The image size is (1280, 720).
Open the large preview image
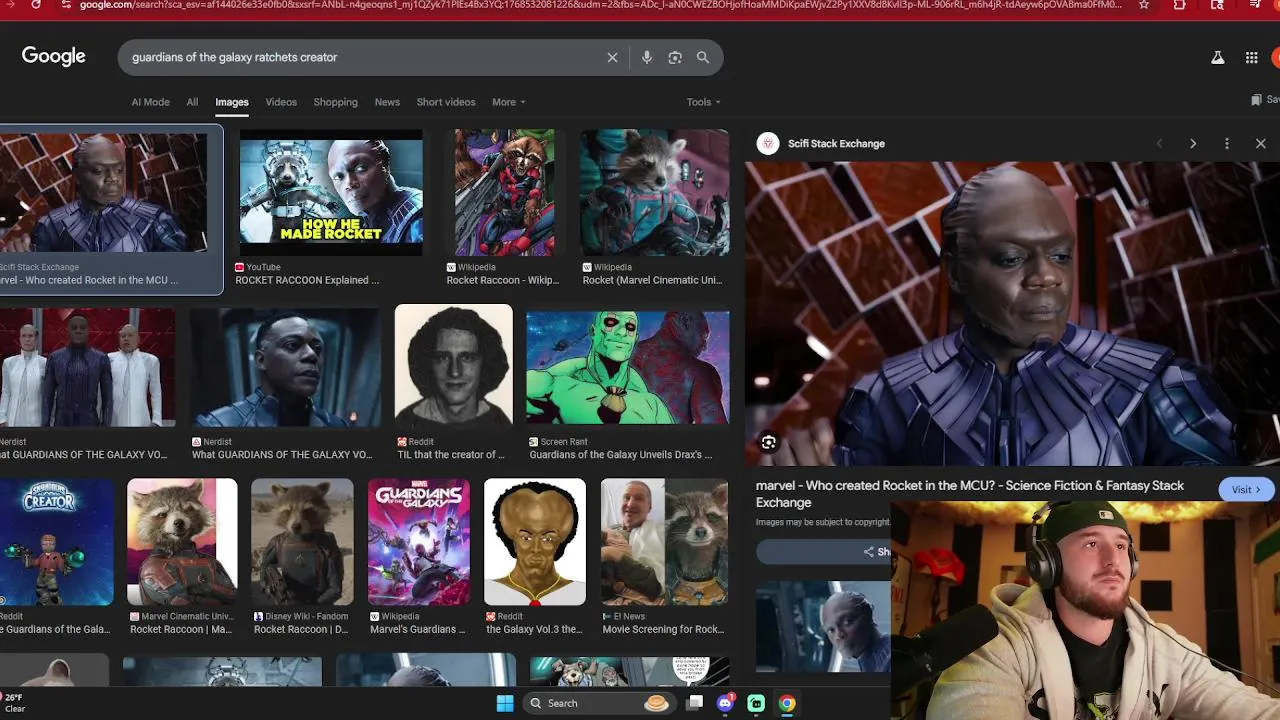[1012, 313]
